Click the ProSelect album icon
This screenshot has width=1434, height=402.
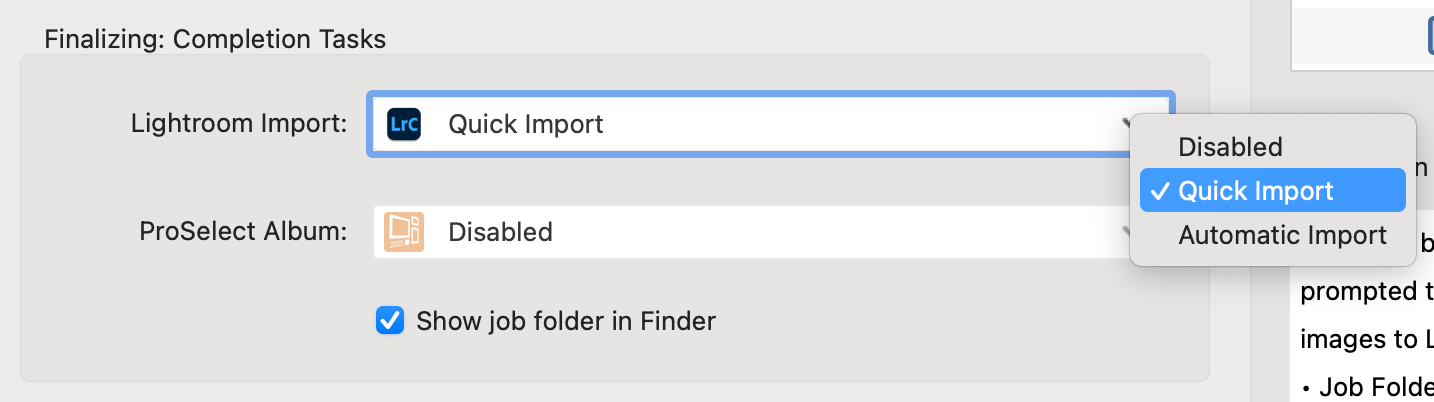coord(403,232)
